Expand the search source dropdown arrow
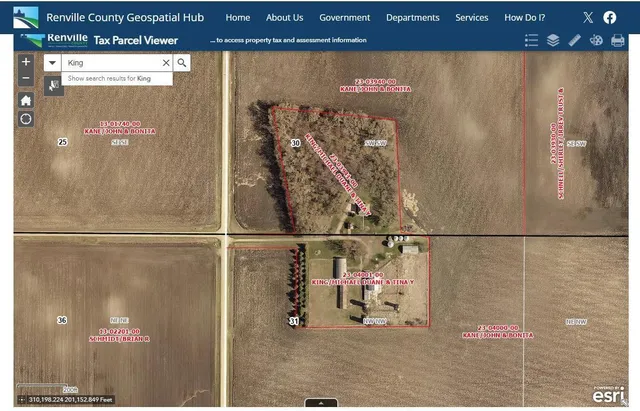The width and height of the screenshot is (640, 411). (52, 62)
